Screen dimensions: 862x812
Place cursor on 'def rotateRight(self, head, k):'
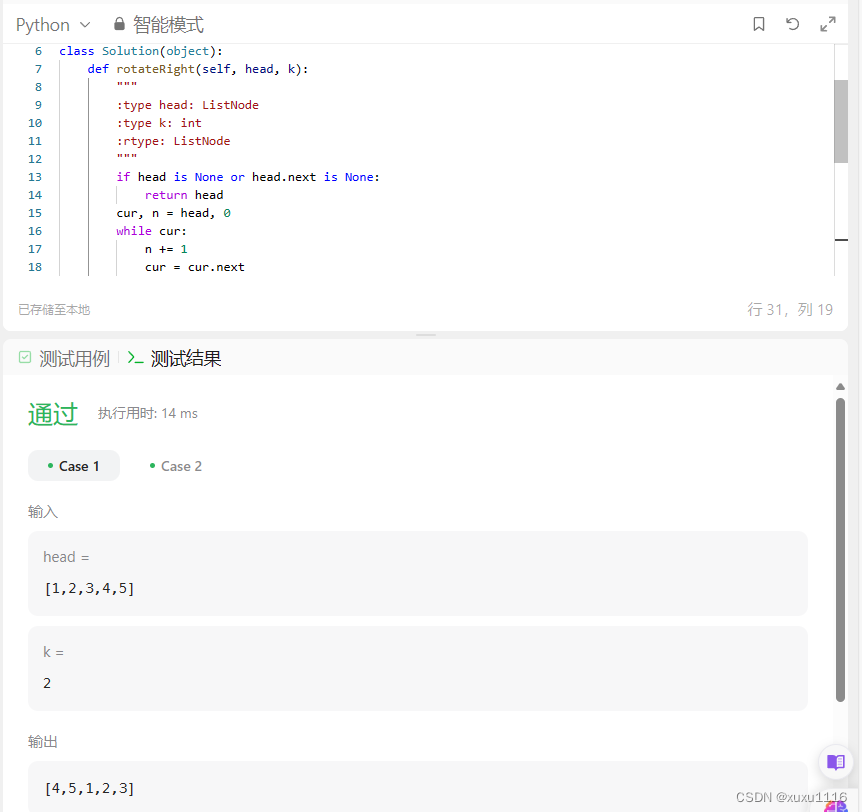click(x=198, y=69)
